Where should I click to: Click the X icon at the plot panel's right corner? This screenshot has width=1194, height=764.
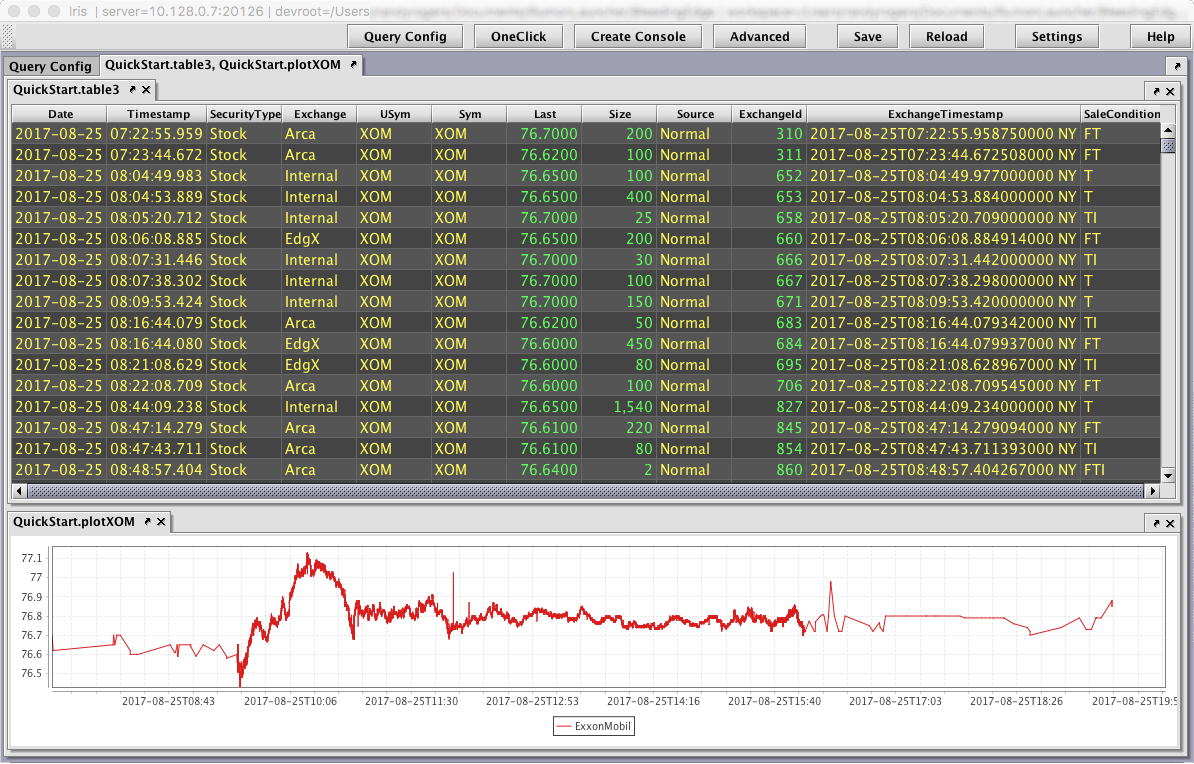point(1172,522)
